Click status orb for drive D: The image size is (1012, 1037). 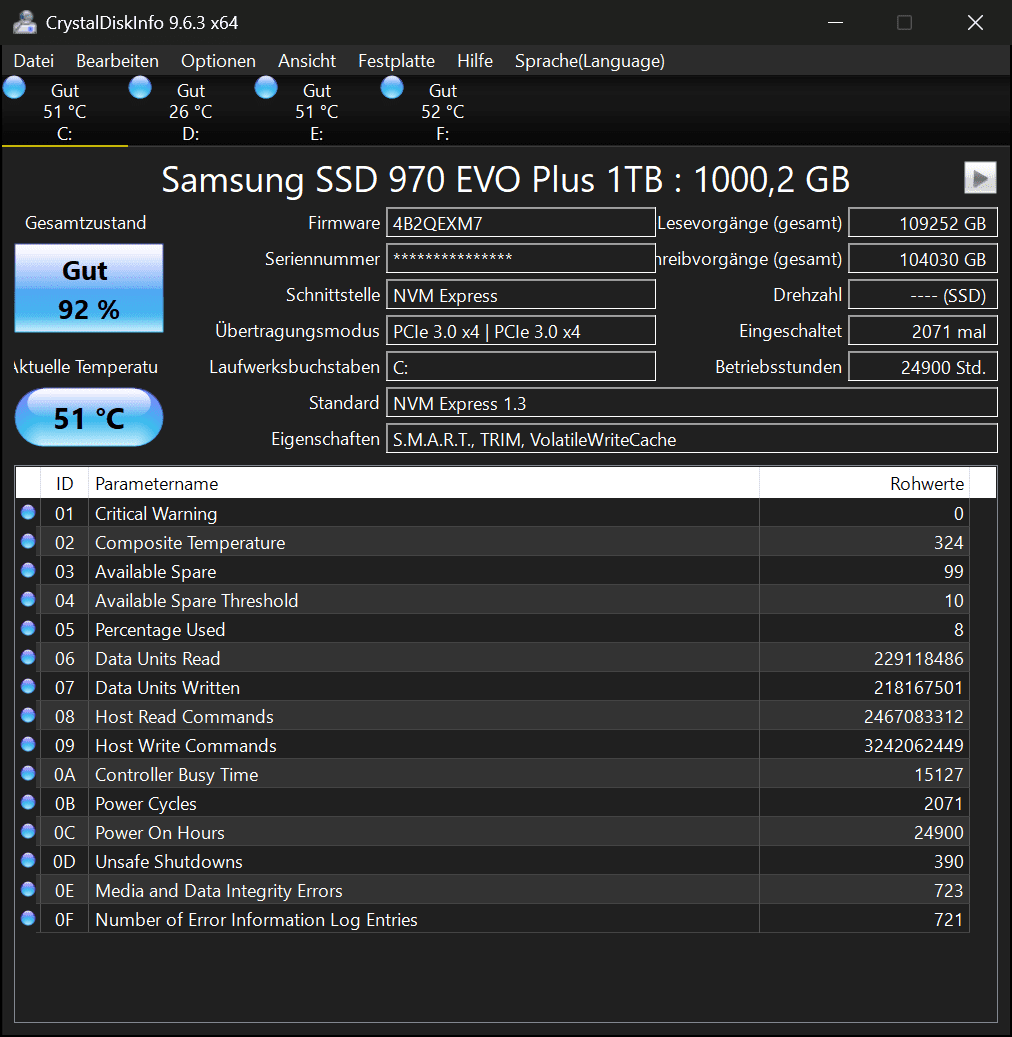(140, 87)
